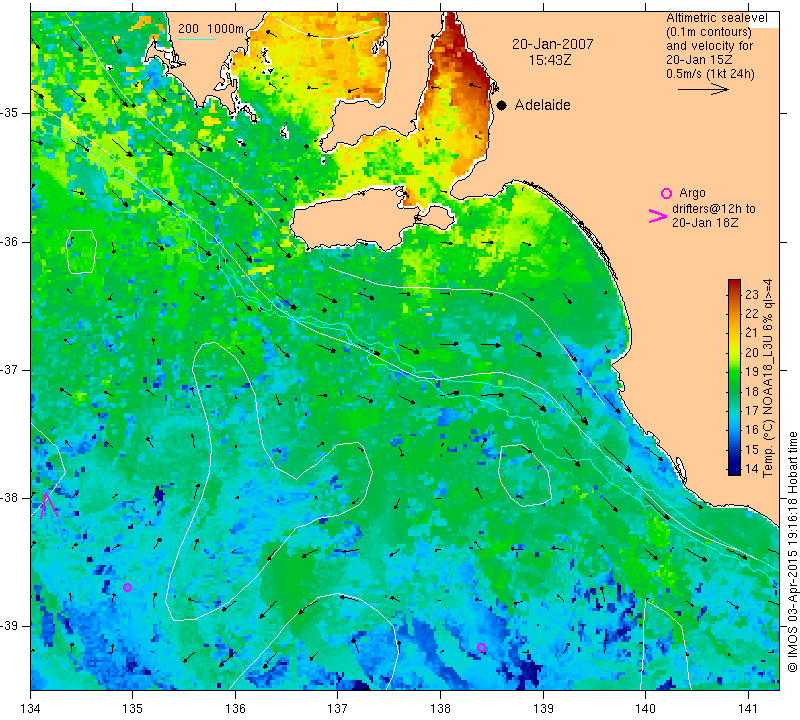This screenshot has width=800, height=720.
Task: Click the 23 label on temperature scale
Action: click(x=752, y=294)
